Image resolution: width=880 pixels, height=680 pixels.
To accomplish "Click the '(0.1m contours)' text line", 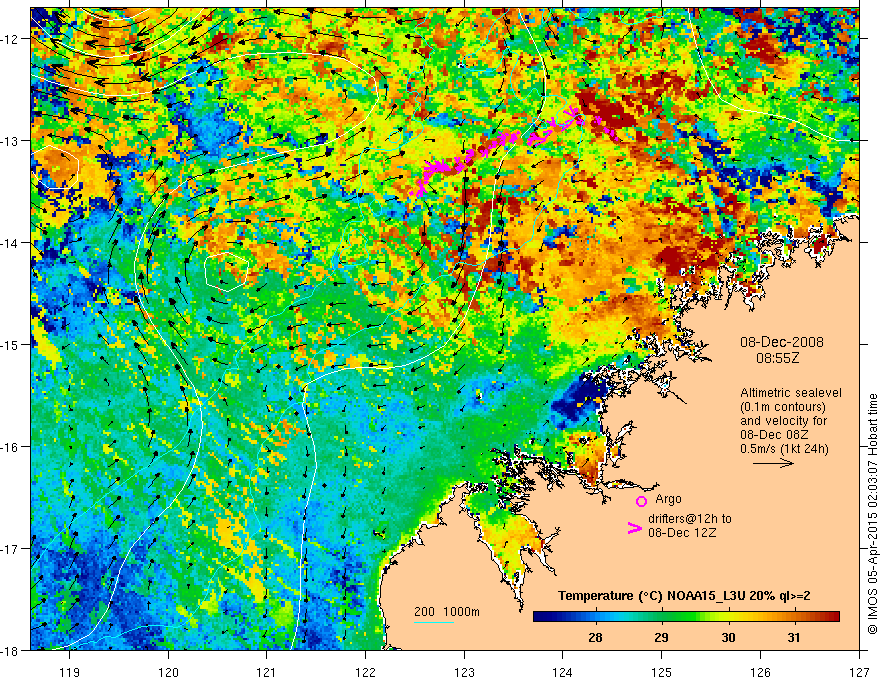I will (783, 407).
